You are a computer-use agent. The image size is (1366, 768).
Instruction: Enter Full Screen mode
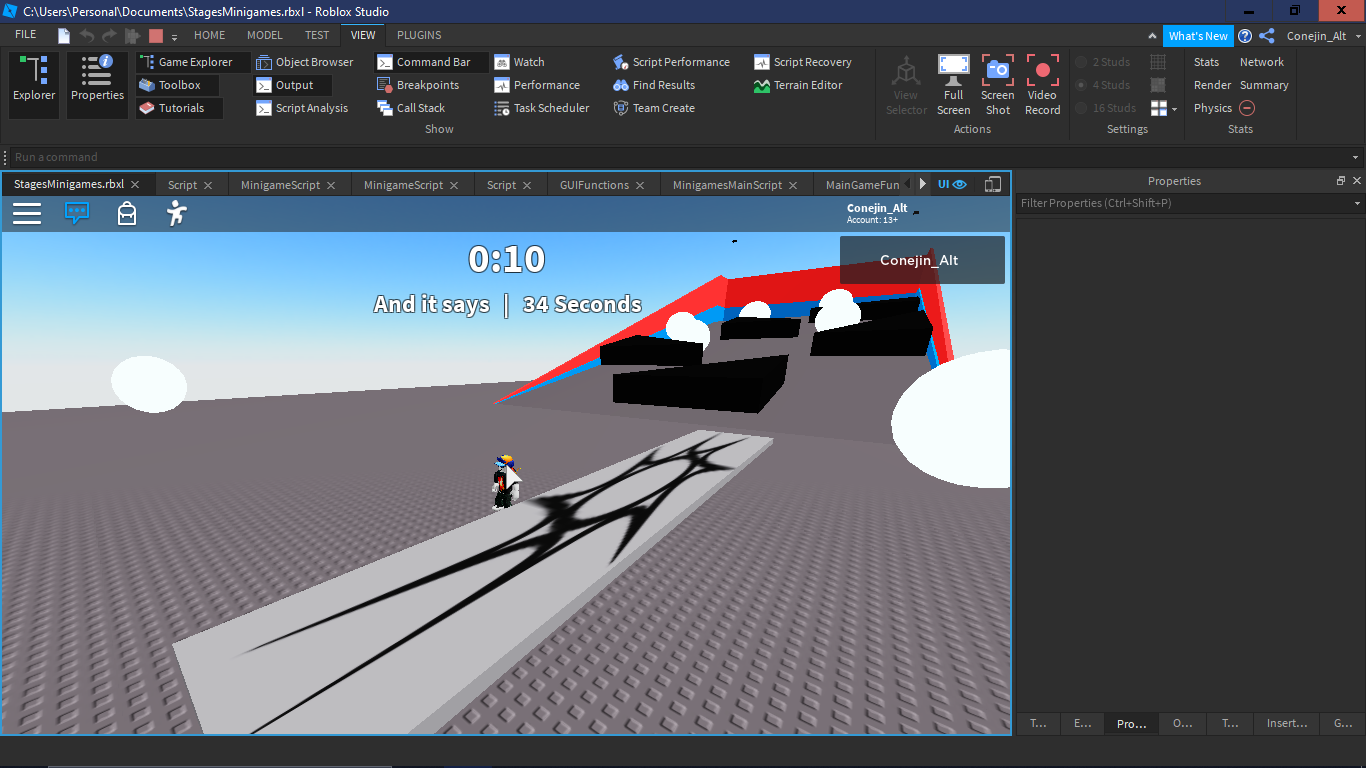pos(953,85)
